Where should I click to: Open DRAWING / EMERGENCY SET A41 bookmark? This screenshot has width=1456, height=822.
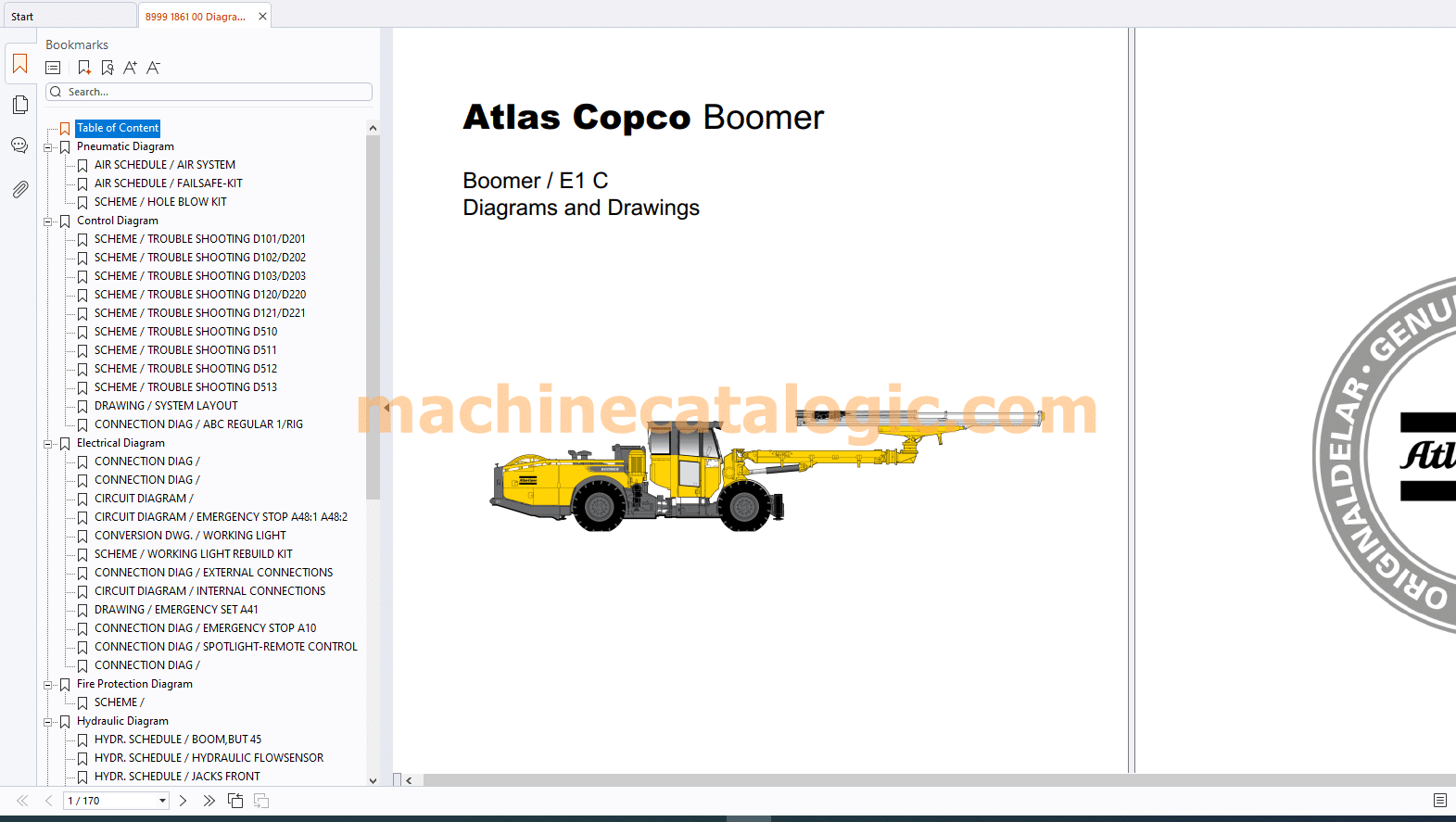point(176,610)
